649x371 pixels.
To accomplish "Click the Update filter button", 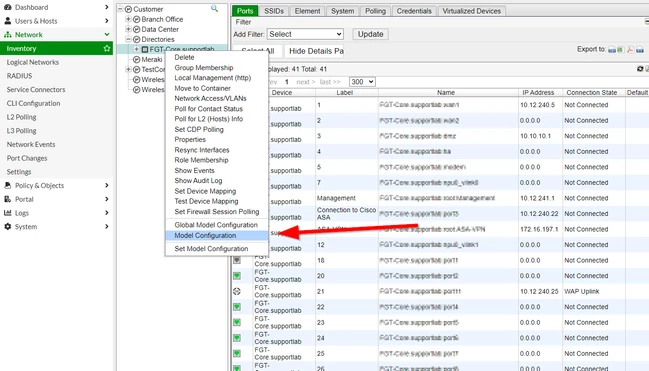I will pos(370,34).
